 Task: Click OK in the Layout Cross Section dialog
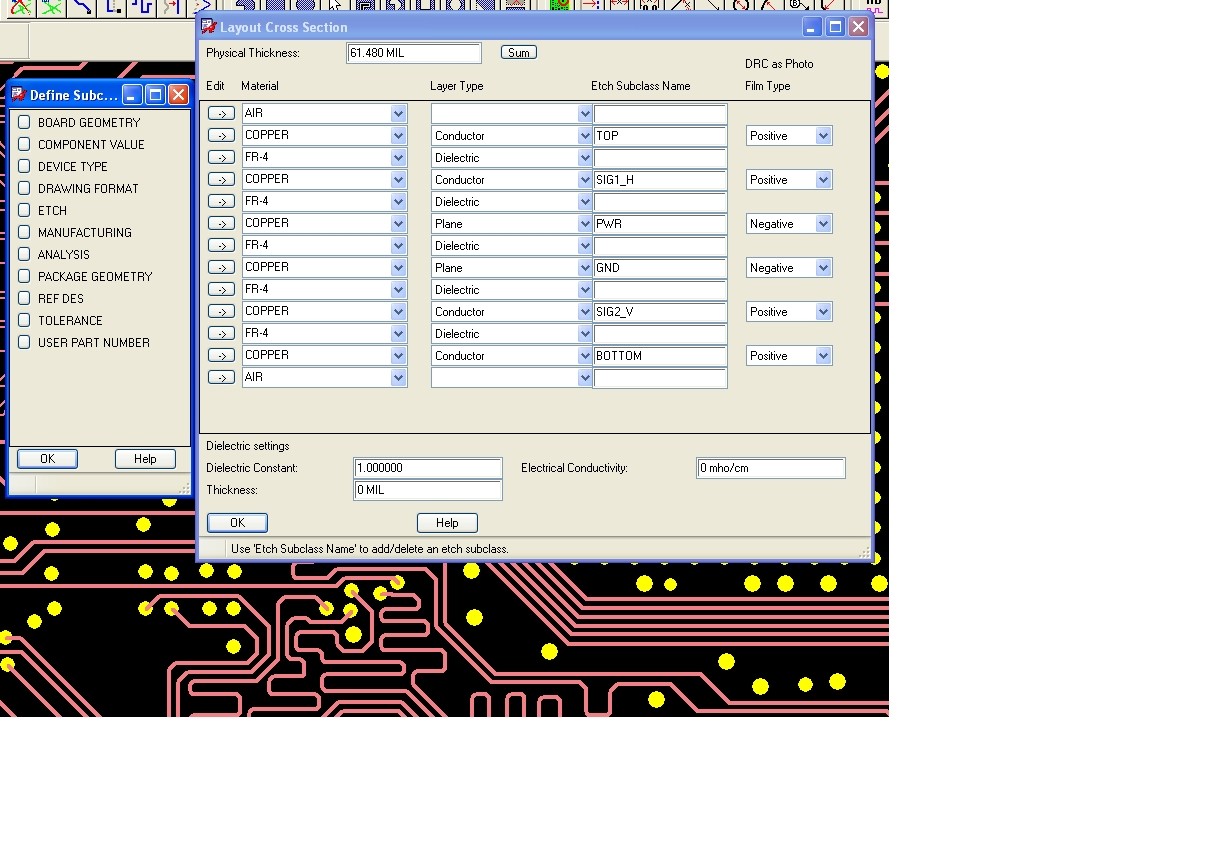[x=237, y=523]
